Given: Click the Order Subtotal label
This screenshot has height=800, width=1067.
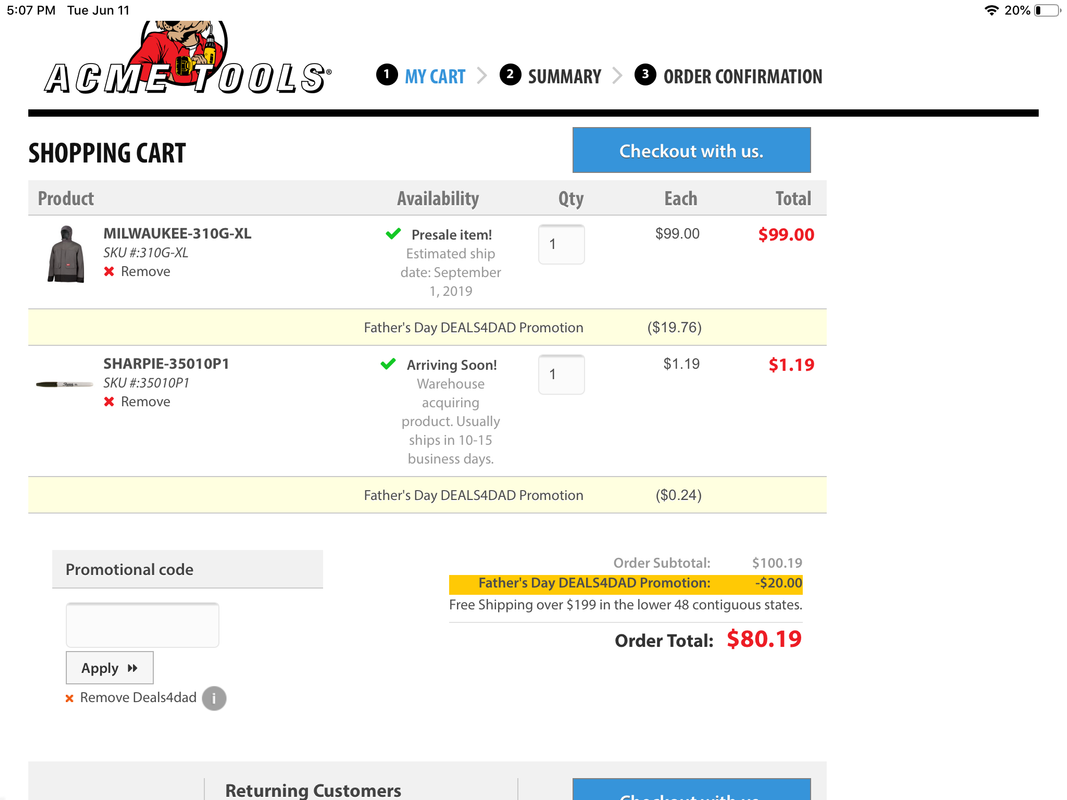Looking at the screenshot, I should tap(661, 563).
